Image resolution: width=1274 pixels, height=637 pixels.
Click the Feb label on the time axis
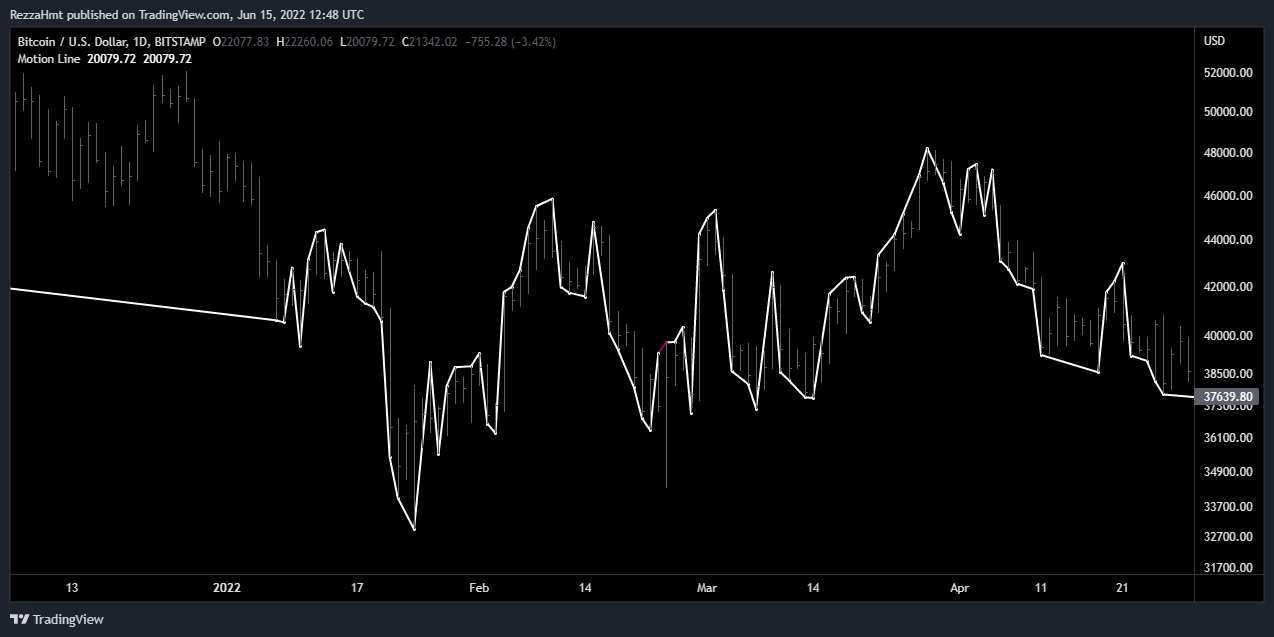(x=480, y=588)
